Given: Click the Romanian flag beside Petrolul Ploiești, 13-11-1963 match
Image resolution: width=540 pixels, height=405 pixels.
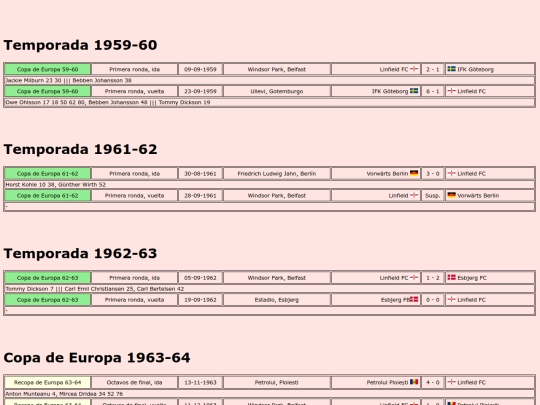Looking at the screenshot, I should (414, 382).
